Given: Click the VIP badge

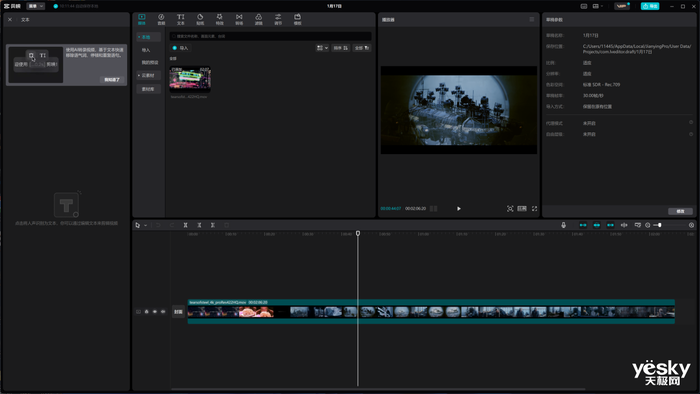Looking at the screenshot, I should 621,6.
